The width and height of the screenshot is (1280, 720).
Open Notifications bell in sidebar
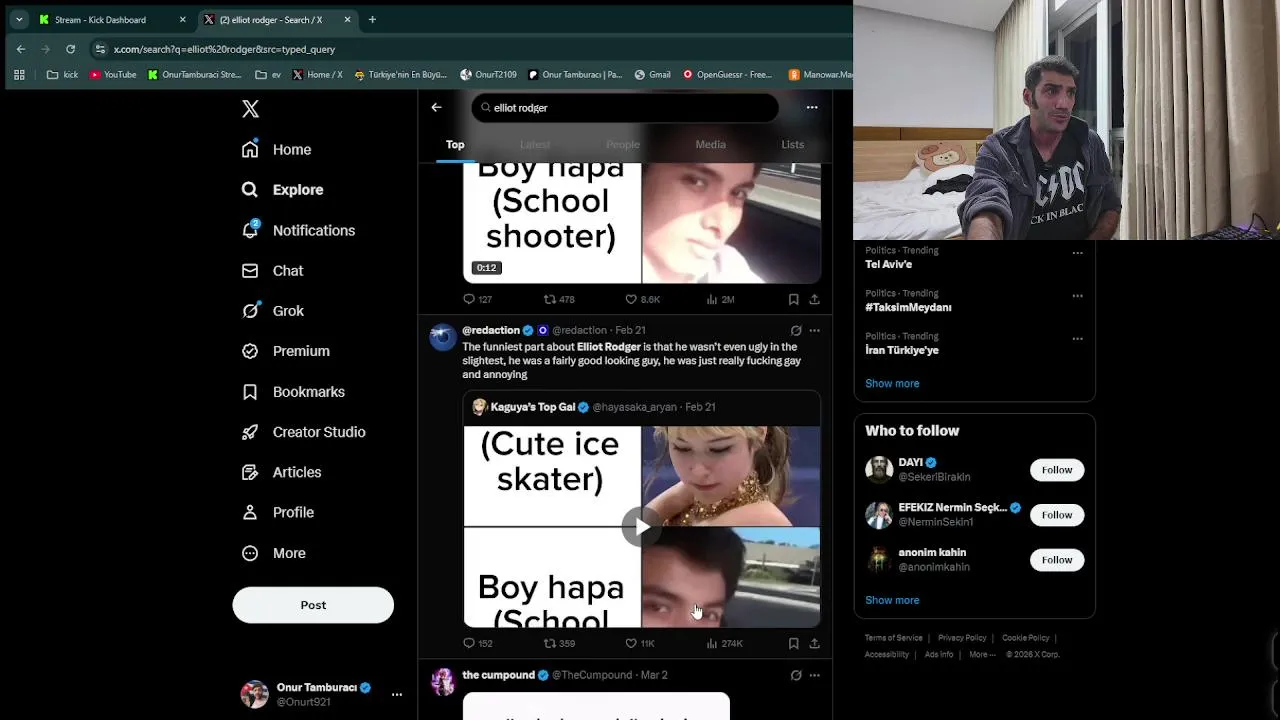(299, 230)
